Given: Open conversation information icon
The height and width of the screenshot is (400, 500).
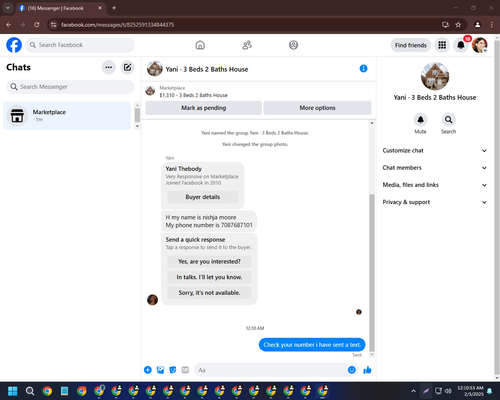Looking at the screenshot, I should coord(363,69).
